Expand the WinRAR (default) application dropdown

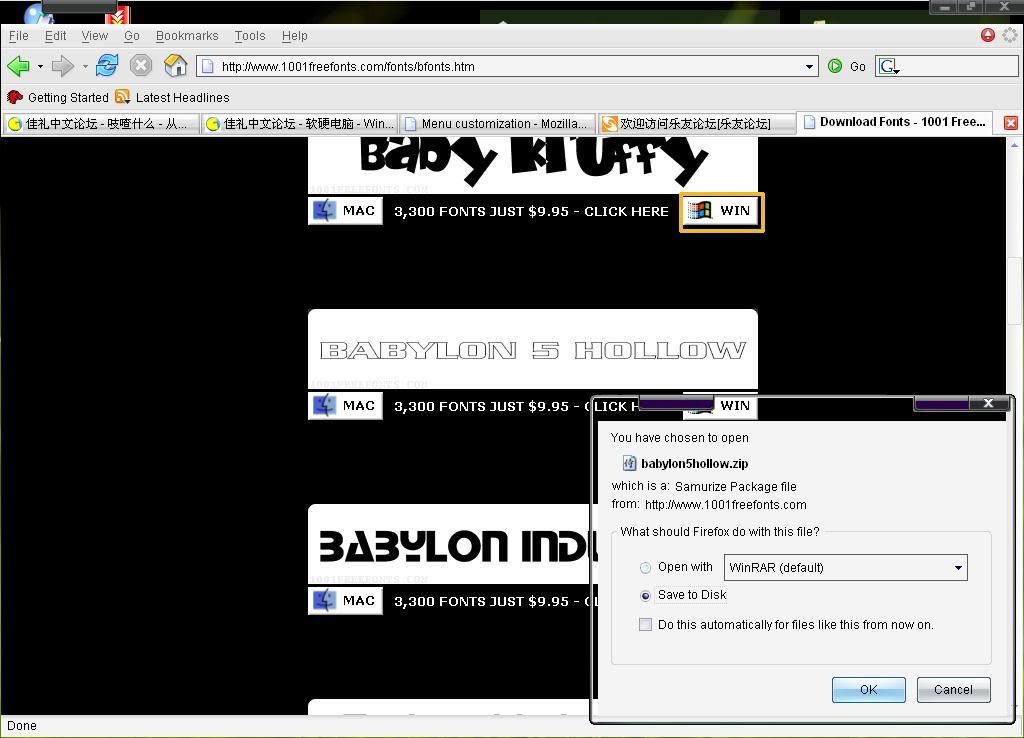(x=958, y=568)
